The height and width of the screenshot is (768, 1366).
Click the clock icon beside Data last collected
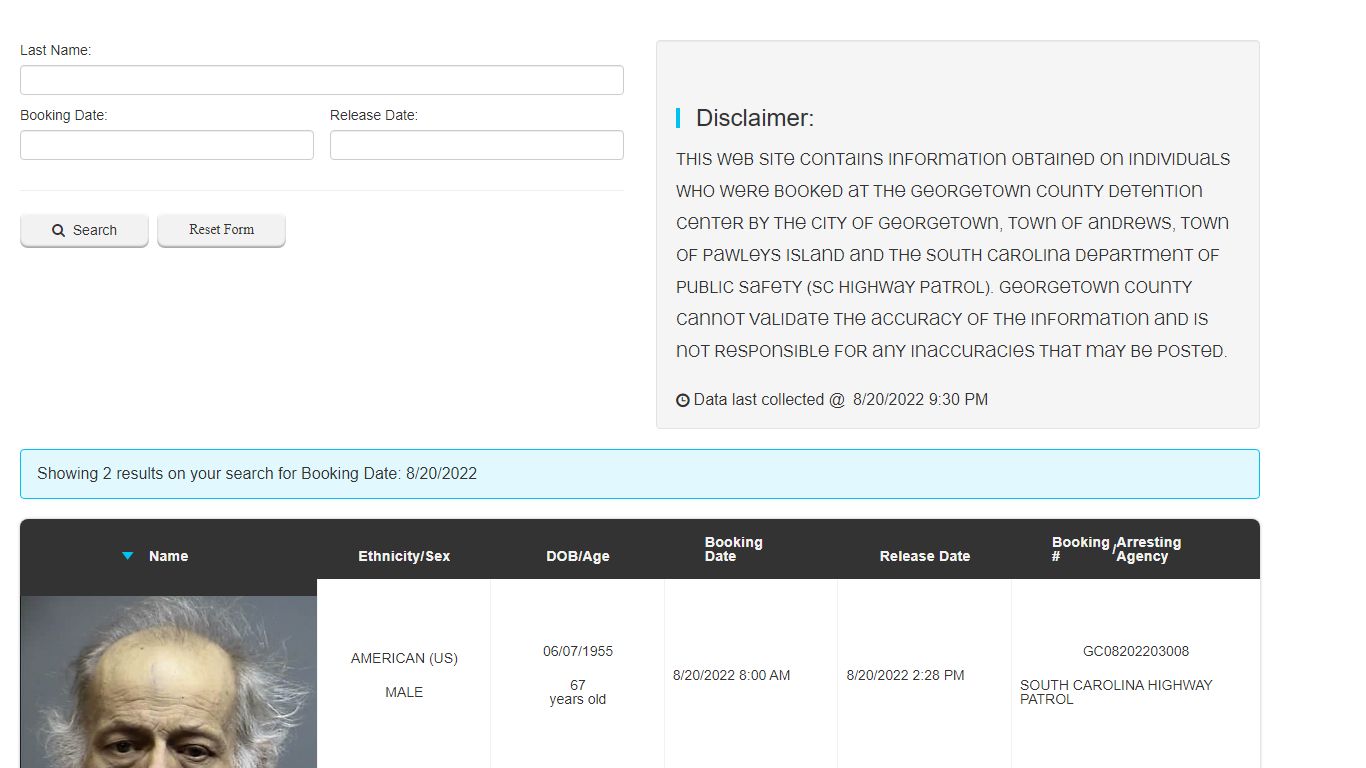tap(683, 400)
